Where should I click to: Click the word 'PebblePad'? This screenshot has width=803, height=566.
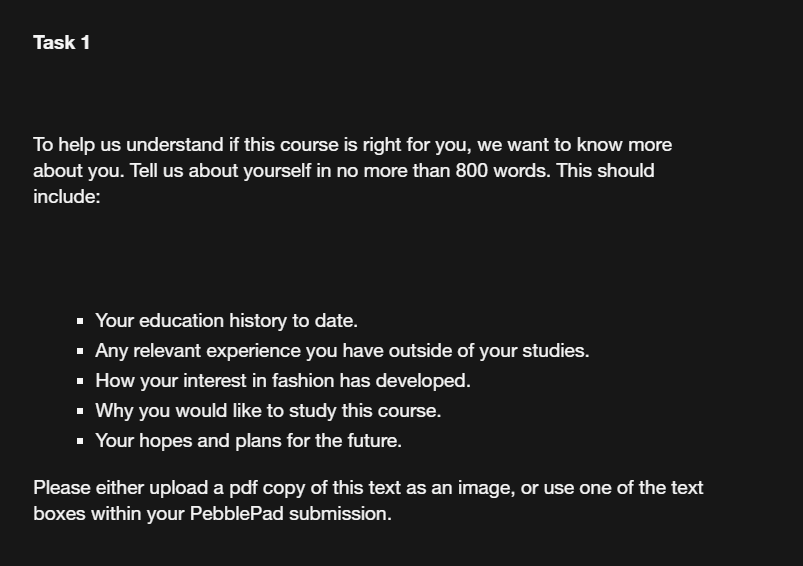pyautogui.click(x=237, y=514)
